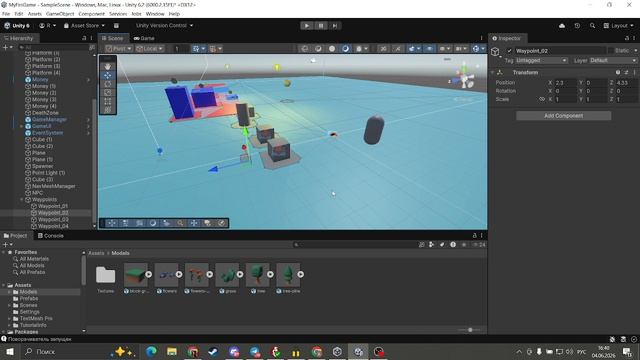Open the GameObject menu
Viewport: 640px width, 360px height.
pyautogui.click(x=60, y=14)
